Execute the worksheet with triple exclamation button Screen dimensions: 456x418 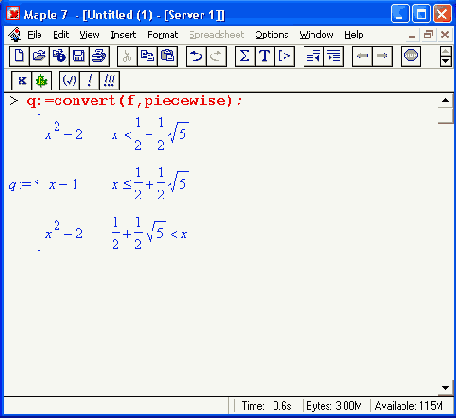[x=109, y=80]
